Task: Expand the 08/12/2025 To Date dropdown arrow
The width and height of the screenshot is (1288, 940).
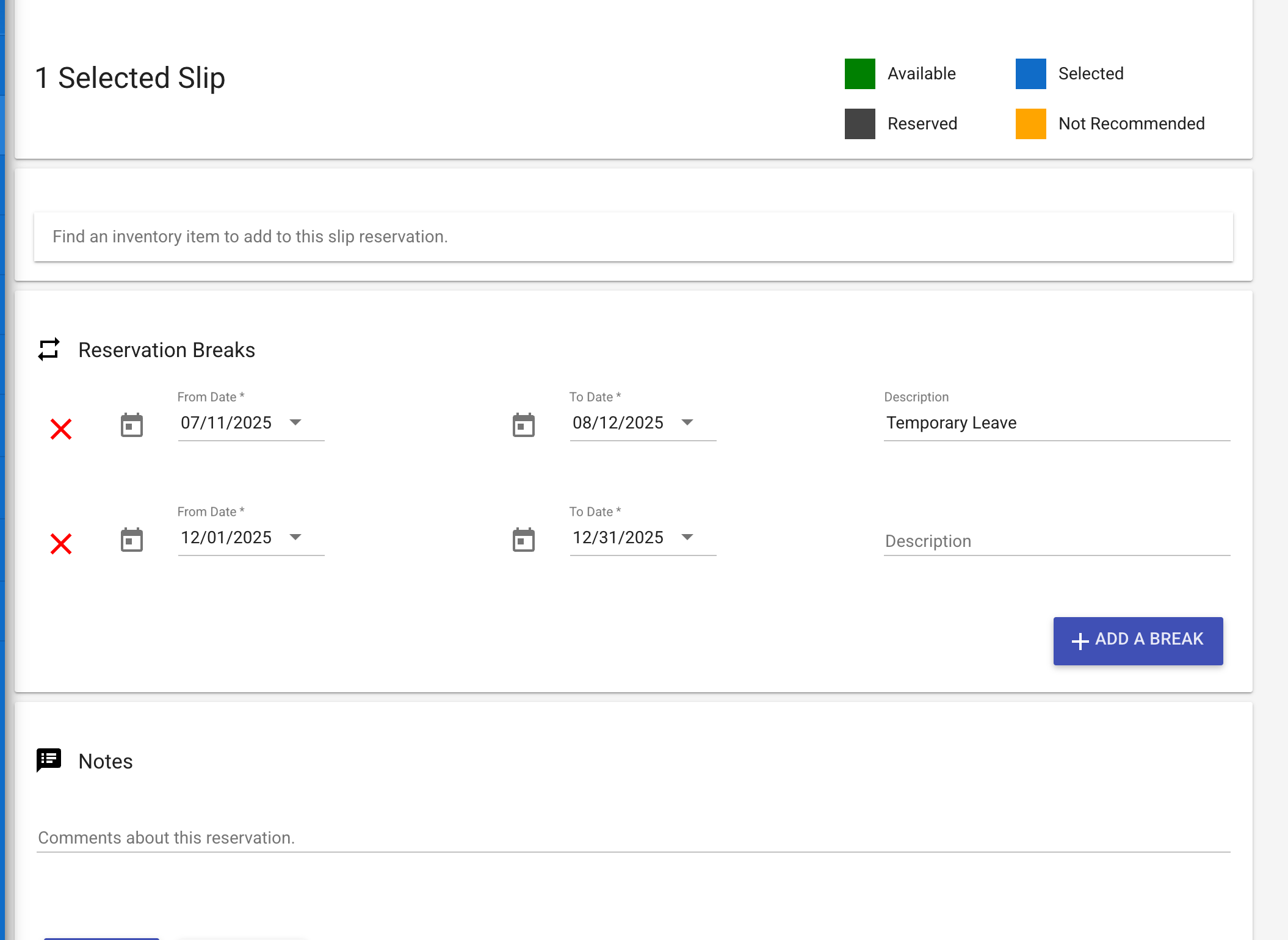Action: [688, 422]
